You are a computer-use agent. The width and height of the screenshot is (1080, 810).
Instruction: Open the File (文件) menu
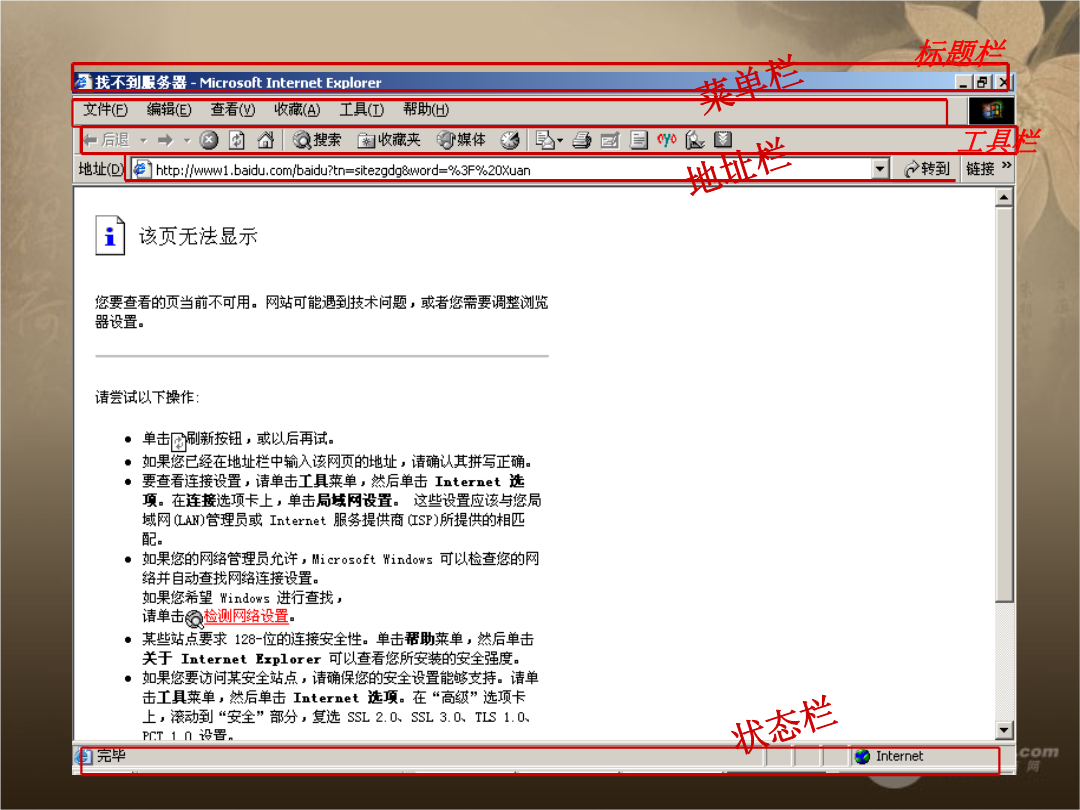point(105,110)
